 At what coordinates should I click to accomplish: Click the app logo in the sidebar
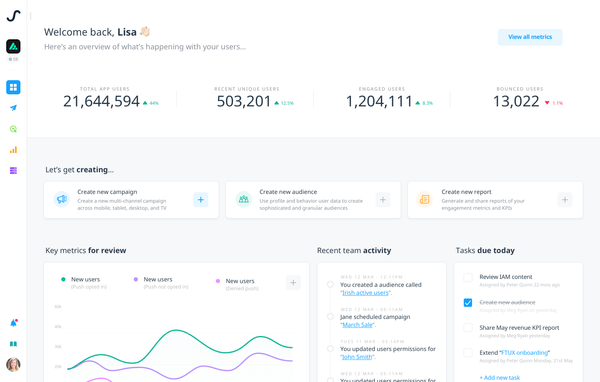(13, 16)
